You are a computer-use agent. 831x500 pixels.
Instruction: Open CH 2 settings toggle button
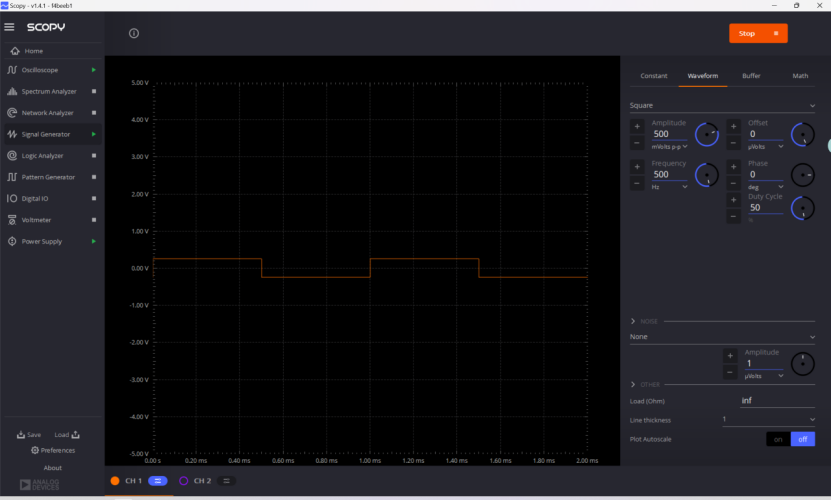pos(226,481)
